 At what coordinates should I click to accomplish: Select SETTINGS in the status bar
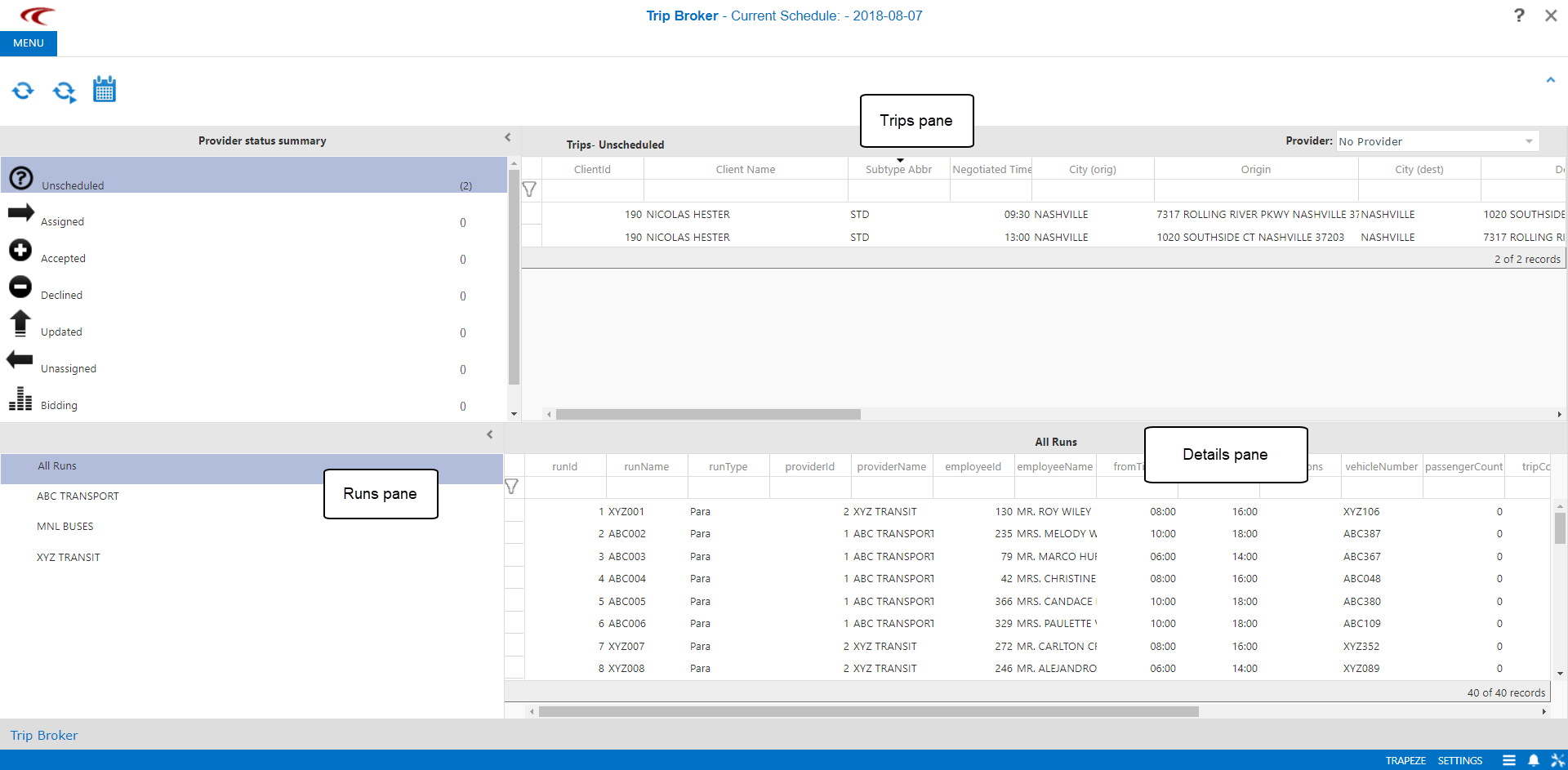1459,761
